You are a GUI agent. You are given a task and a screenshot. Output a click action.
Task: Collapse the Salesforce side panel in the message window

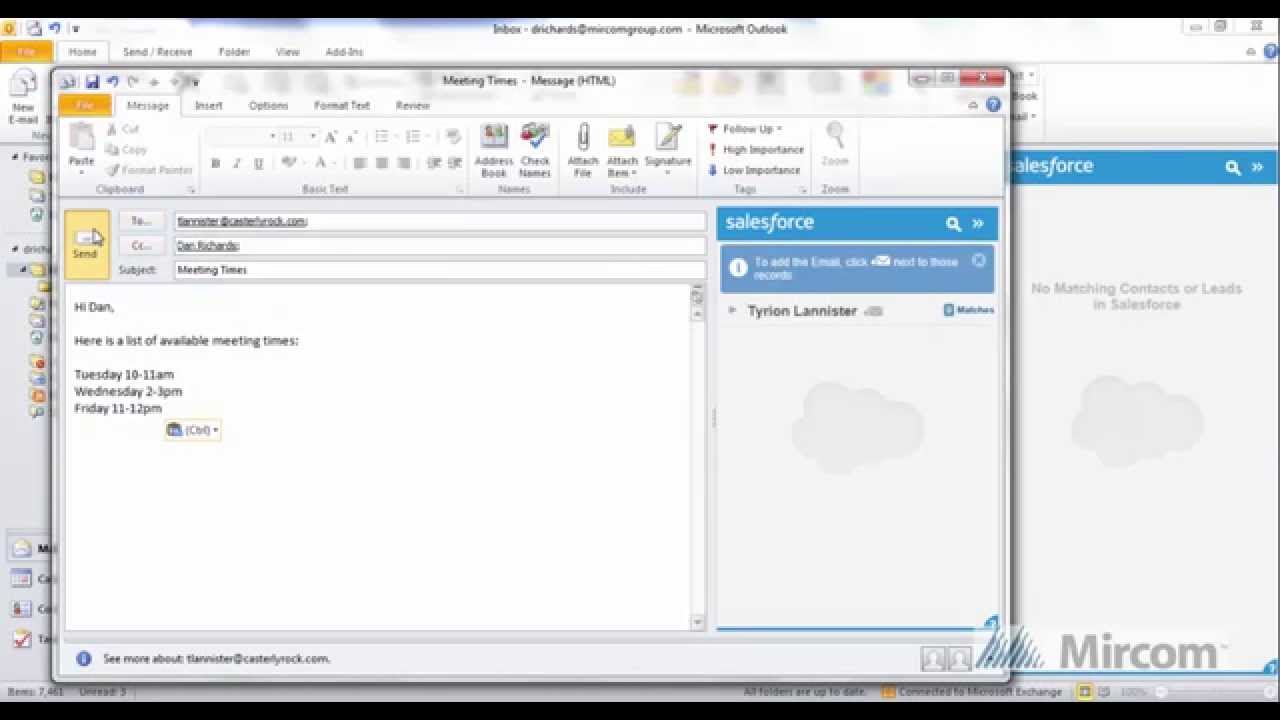978,224
